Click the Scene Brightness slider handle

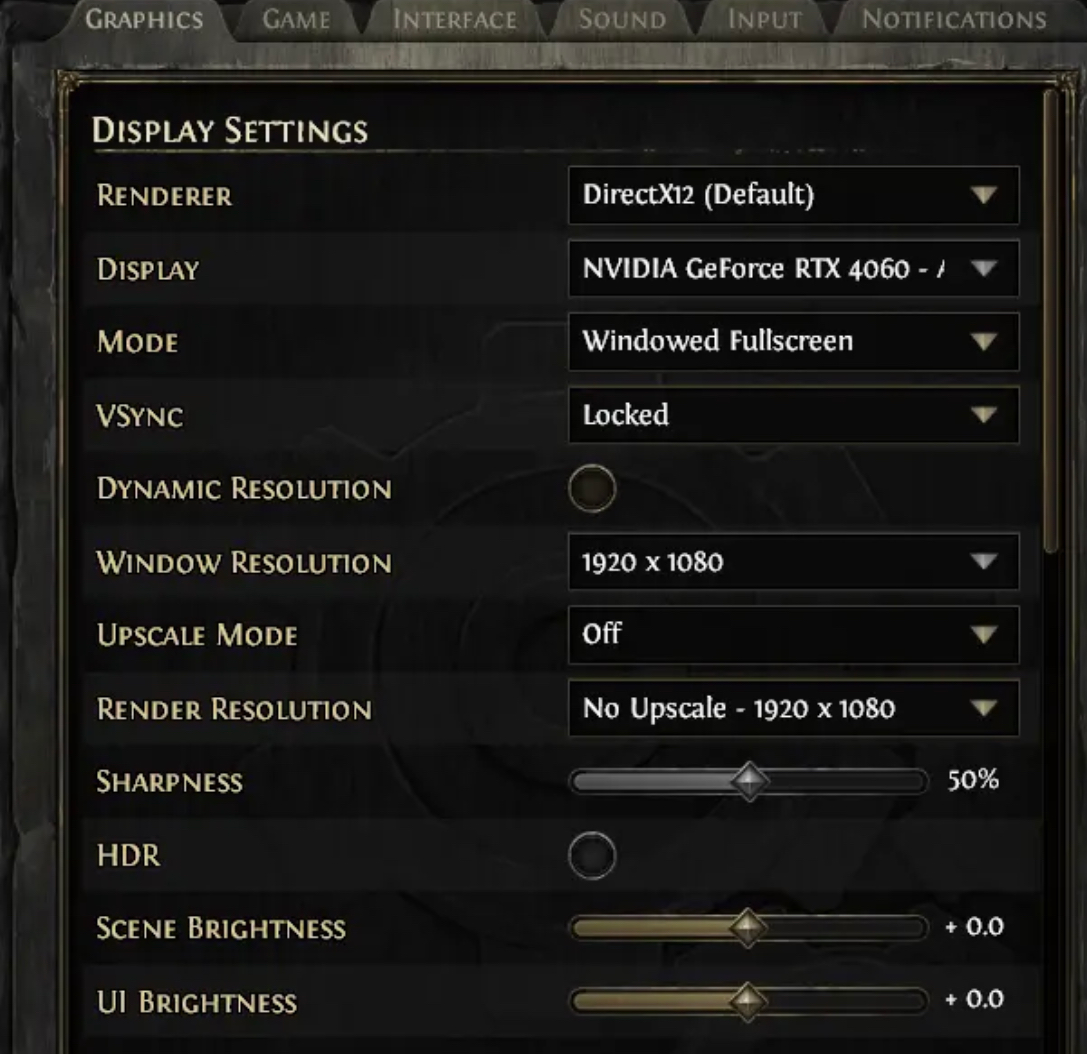point(747,928)
